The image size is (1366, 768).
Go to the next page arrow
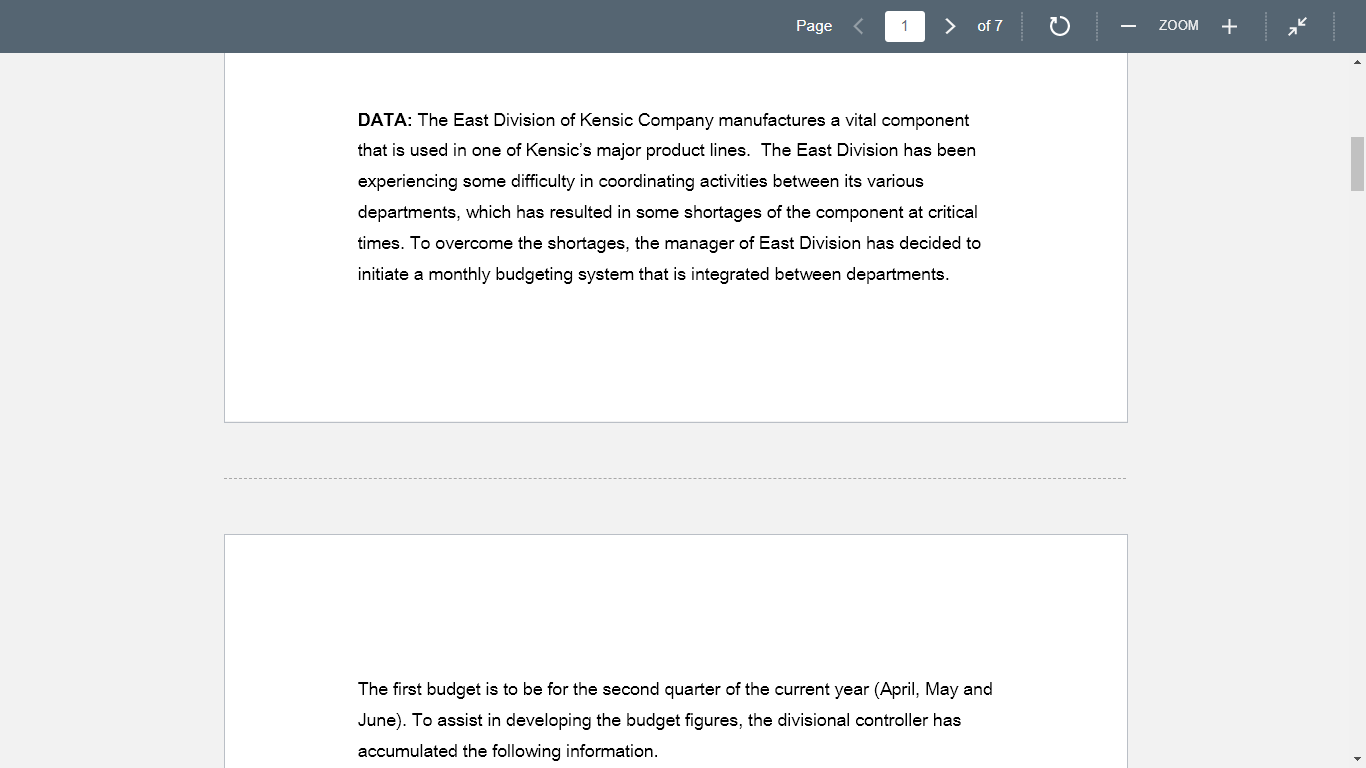coord(950,26)
